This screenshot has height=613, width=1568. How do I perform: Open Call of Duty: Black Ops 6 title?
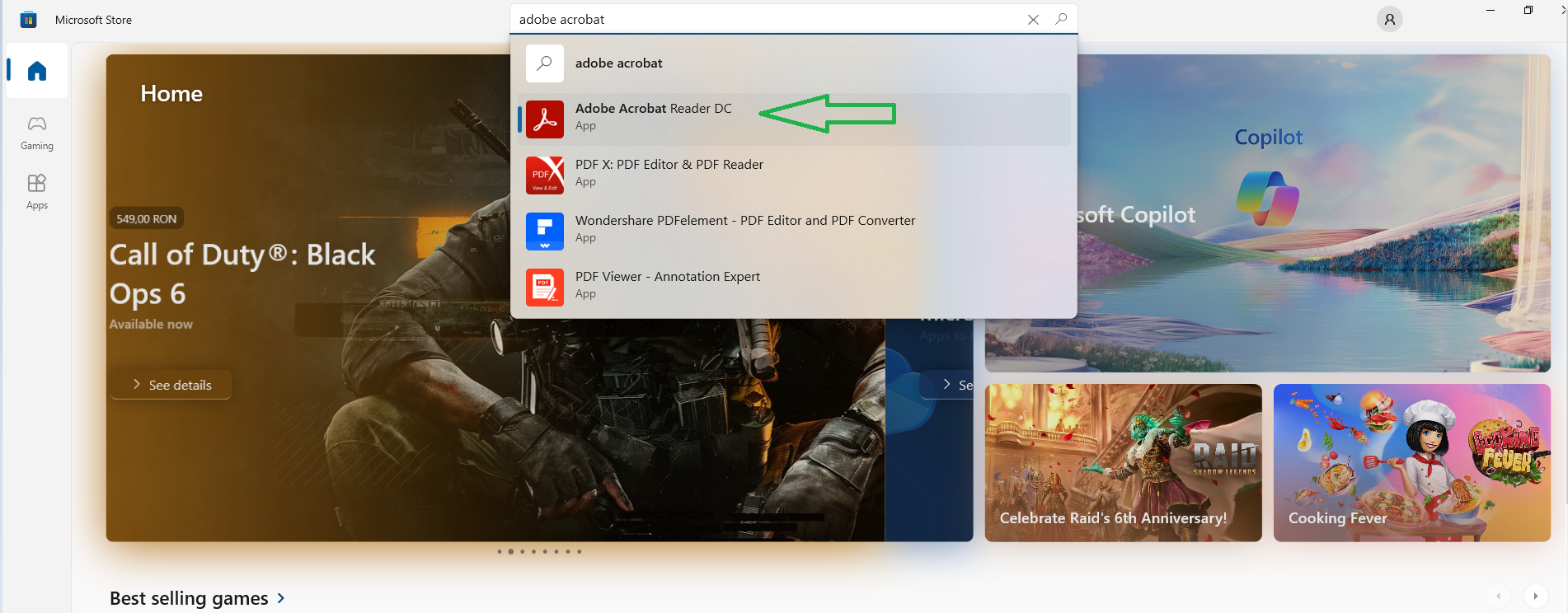pyautogui.click(x=242, y=274)
